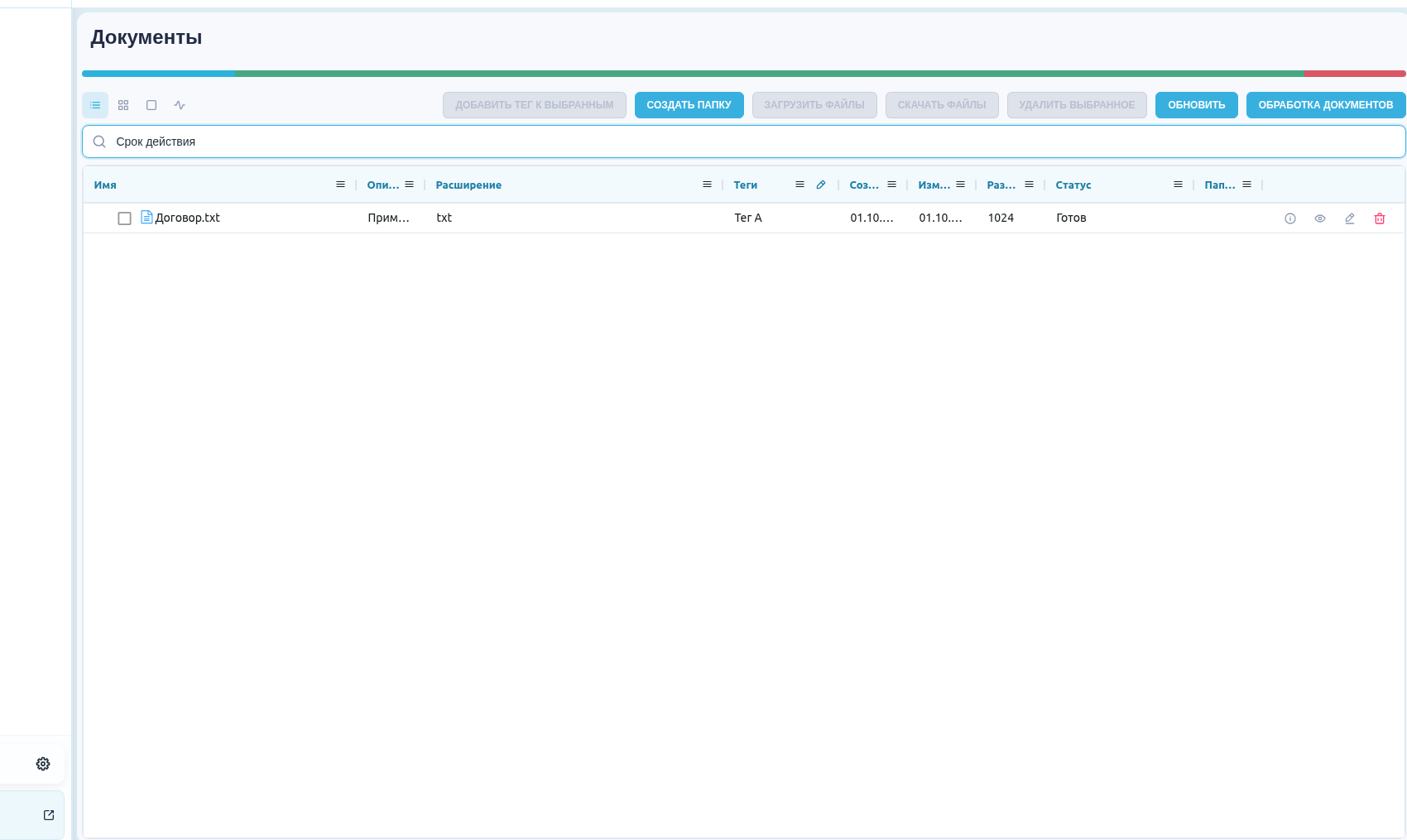
Task: Focus the search field with Срок действия
Action: (743, 142)
